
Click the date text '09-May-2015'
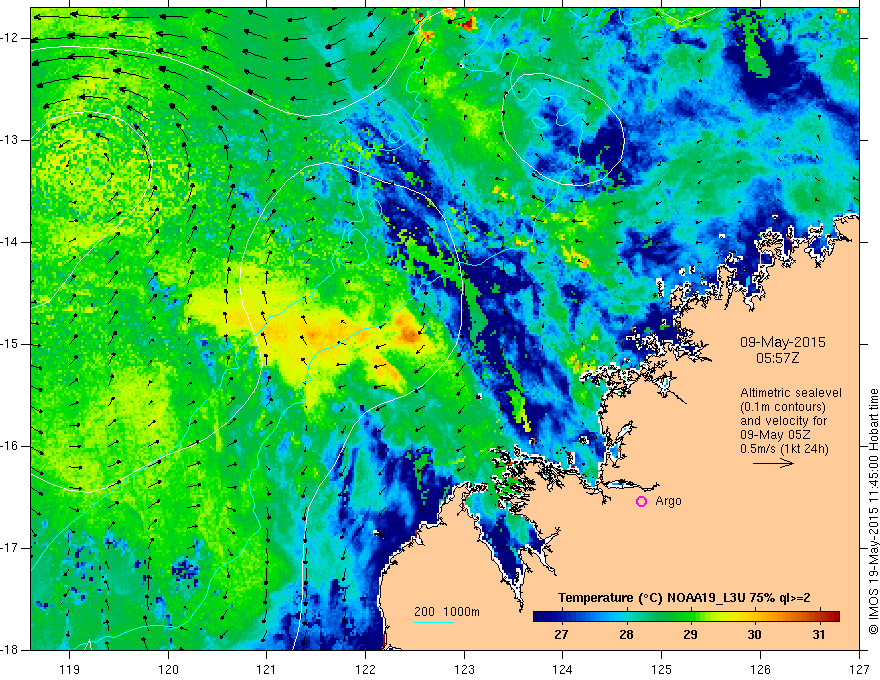point(782,342)
